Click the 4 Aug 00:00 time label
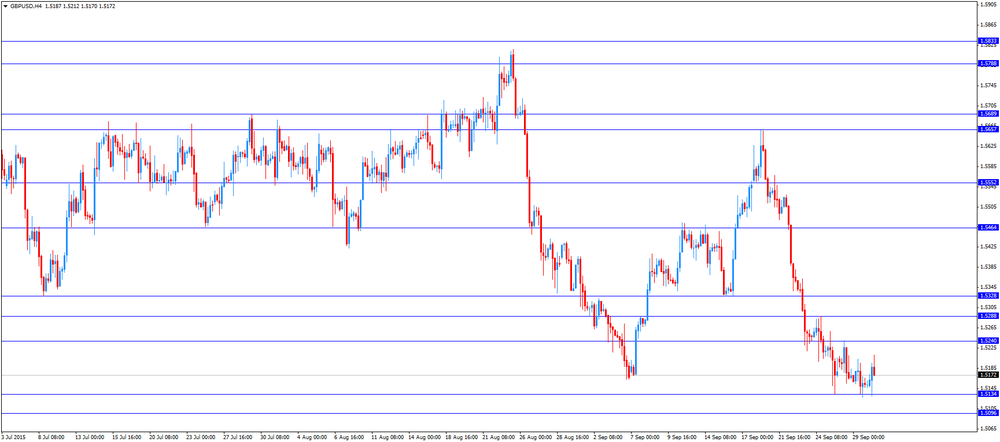This screenshot has width=1000, height=442. pyautogui.click(x=312, y=438)
